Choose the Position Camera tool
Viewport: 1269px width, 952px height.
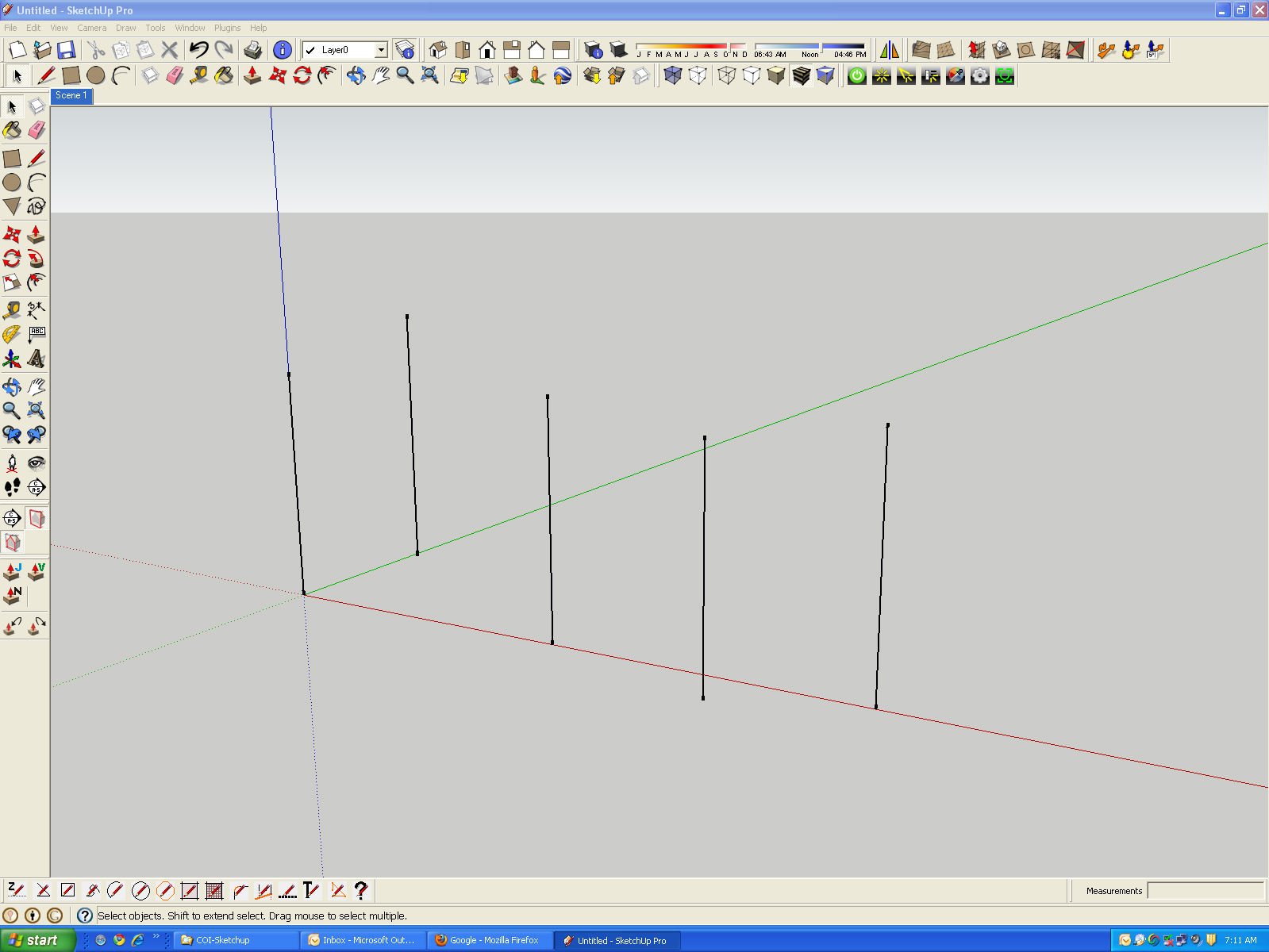point(12,463)
